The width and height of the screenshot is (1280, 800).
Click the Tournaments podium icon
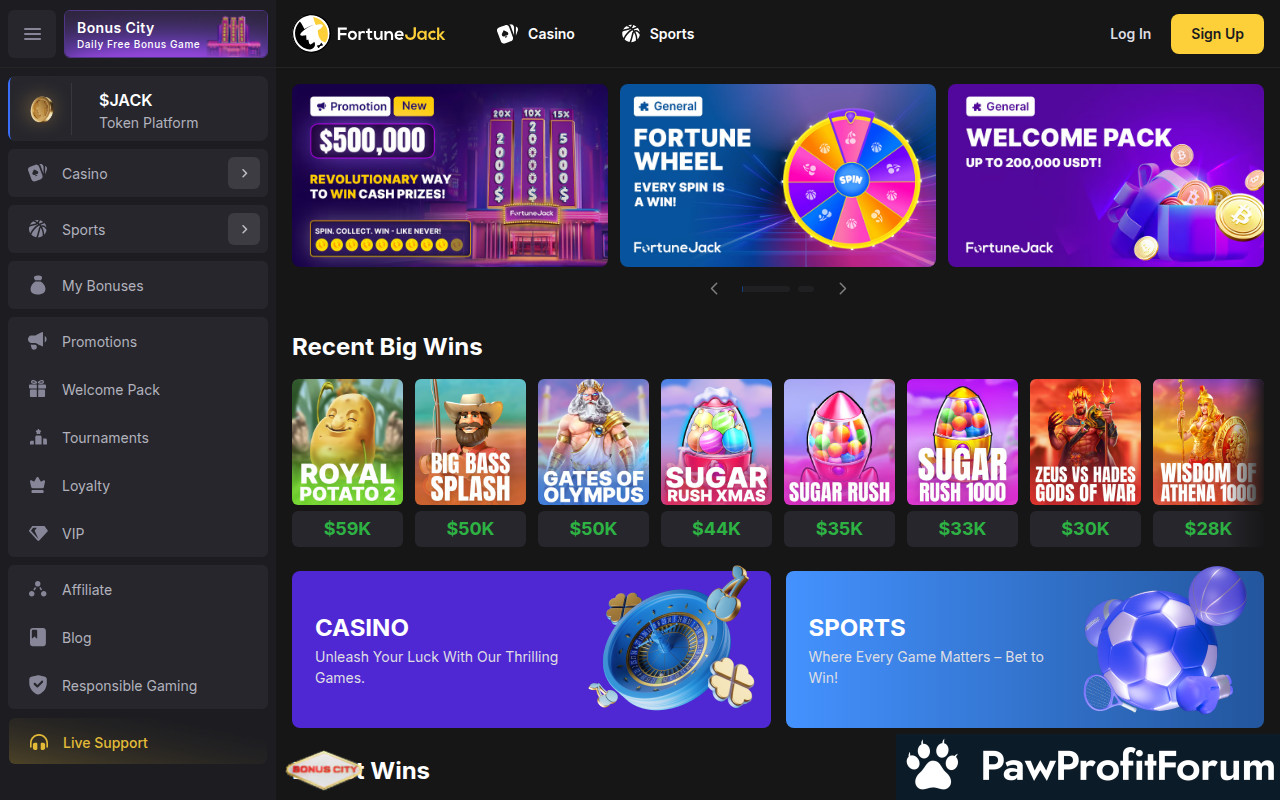[38, 438]
